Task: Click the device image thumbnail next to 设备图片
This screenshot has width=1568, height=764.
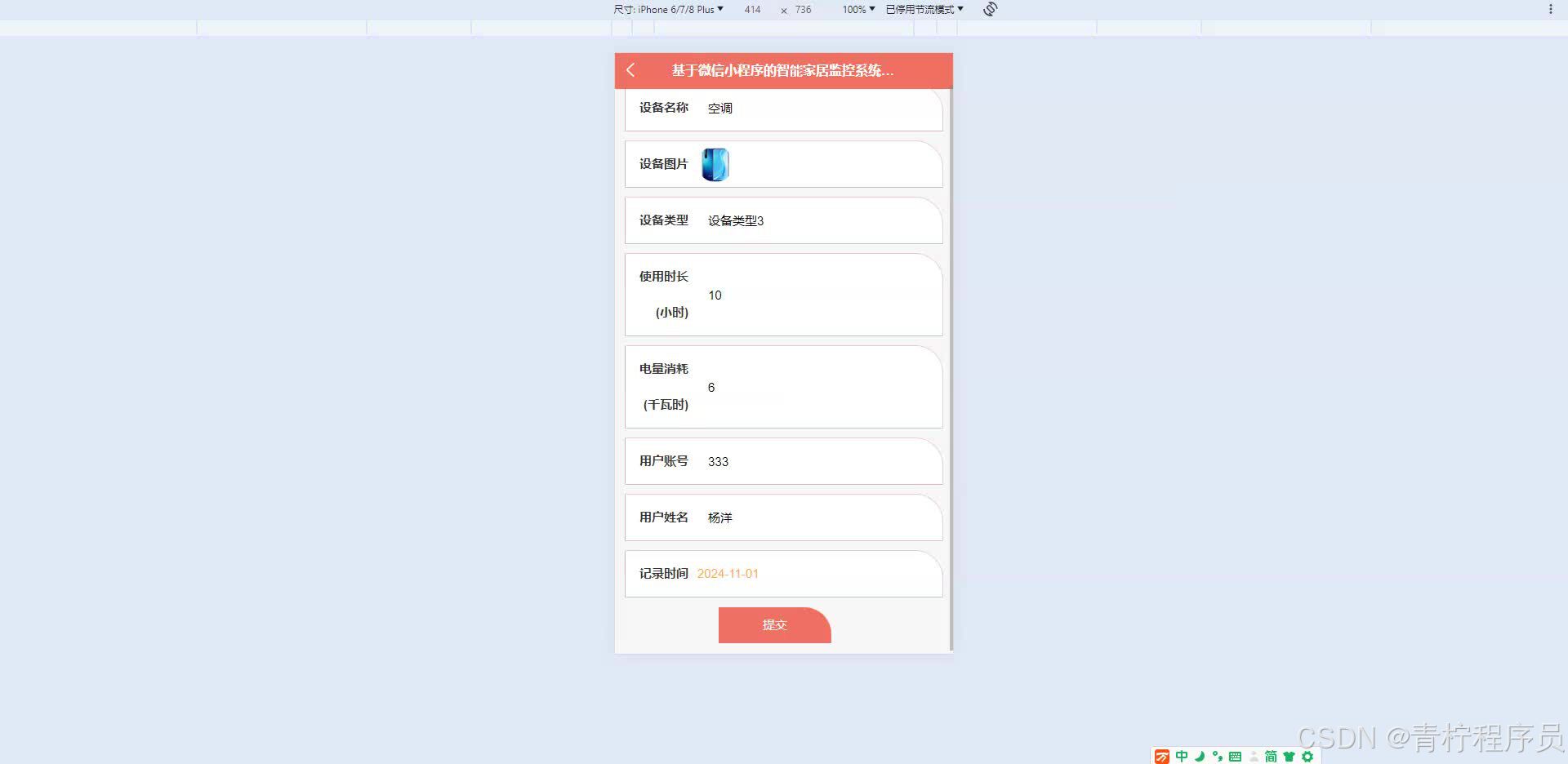Action: coord(715,163)
